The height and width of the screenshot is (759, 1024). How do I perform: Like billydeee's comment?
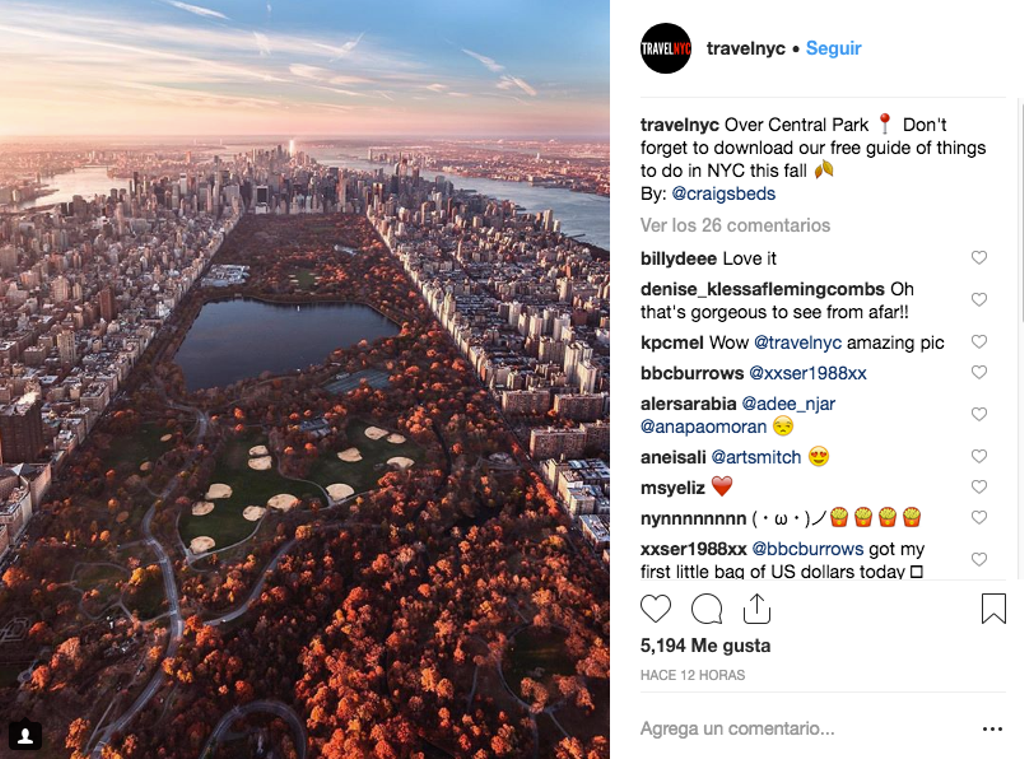pyautogui.click(x=978, y=257)
